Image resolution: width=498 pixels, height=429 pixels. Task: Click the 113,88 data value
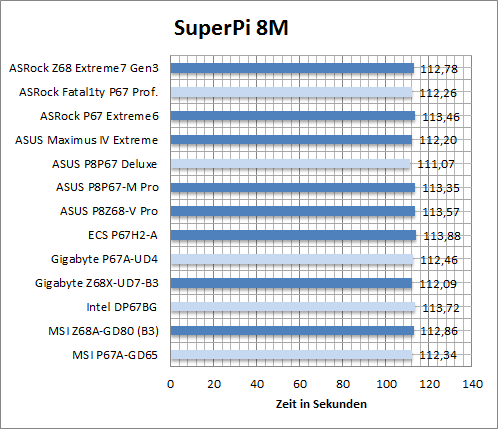click(442, 236)
